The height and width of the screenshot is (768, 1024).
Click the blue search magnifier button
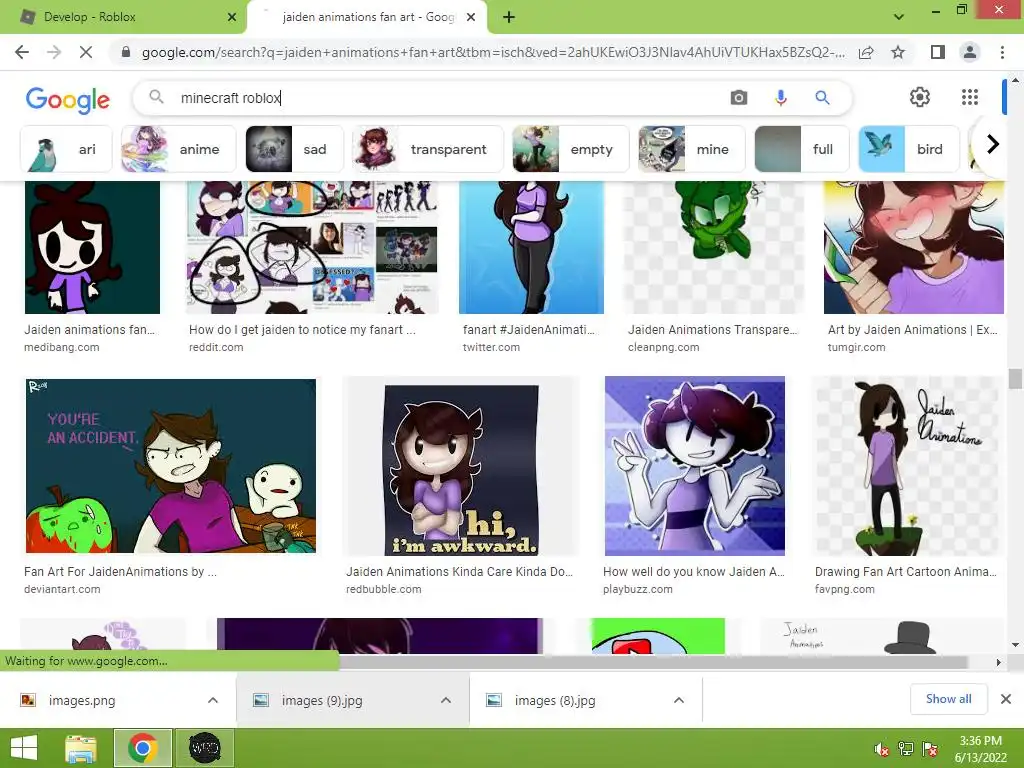point(822,98)
